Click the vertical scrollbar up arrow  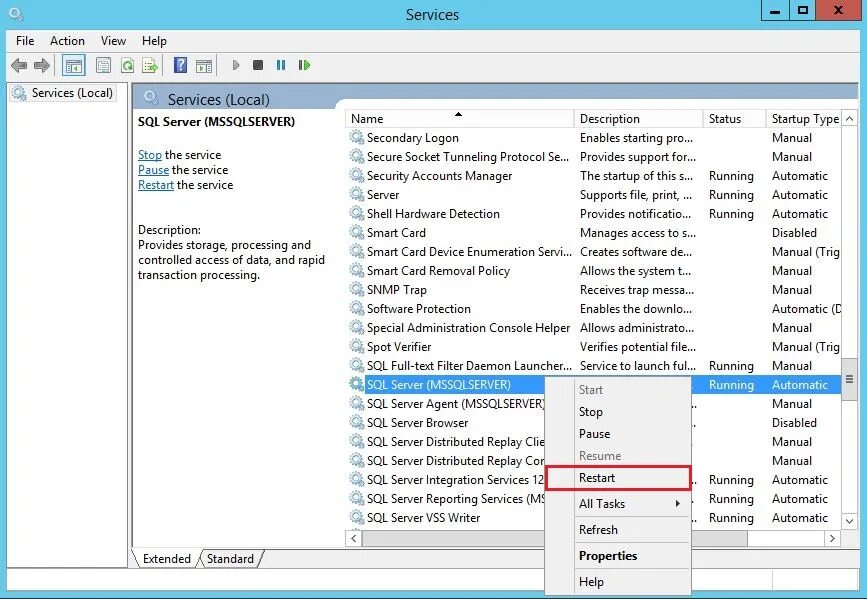pos(849,119)
